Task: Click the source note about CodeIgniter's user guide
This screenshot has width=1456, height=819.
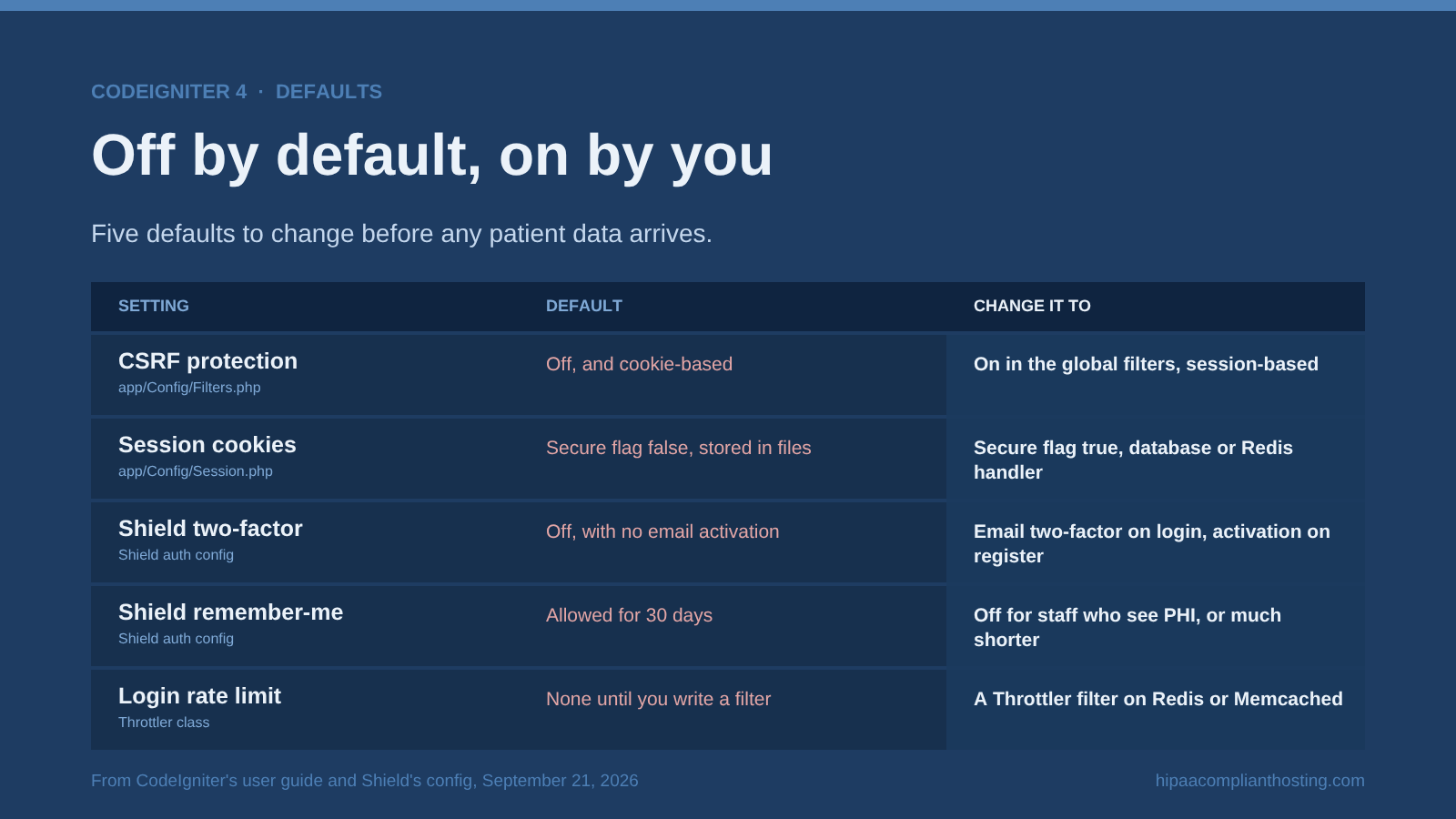Action: pyautogui.click(x=365, y=781)
